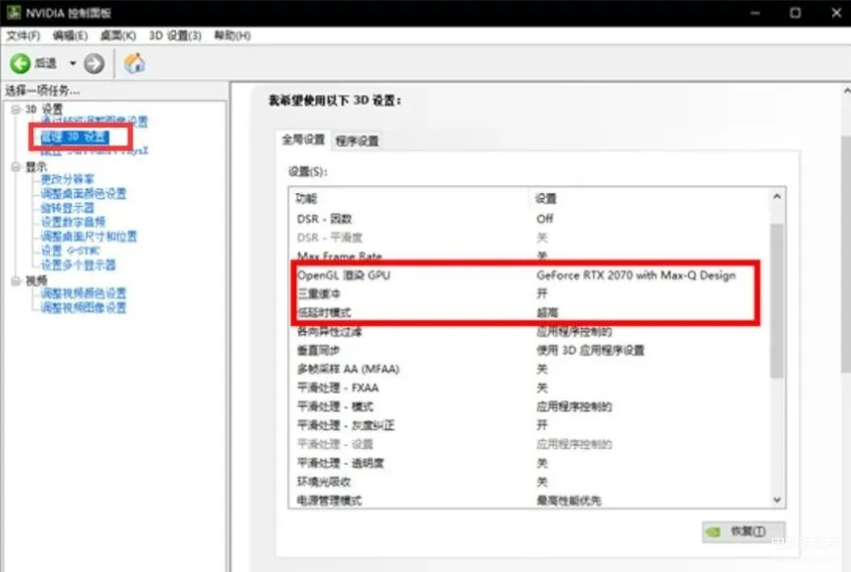851x572 pixels.
Task: Open 设置数字音频 in the tree
Action: click(73, 222)
